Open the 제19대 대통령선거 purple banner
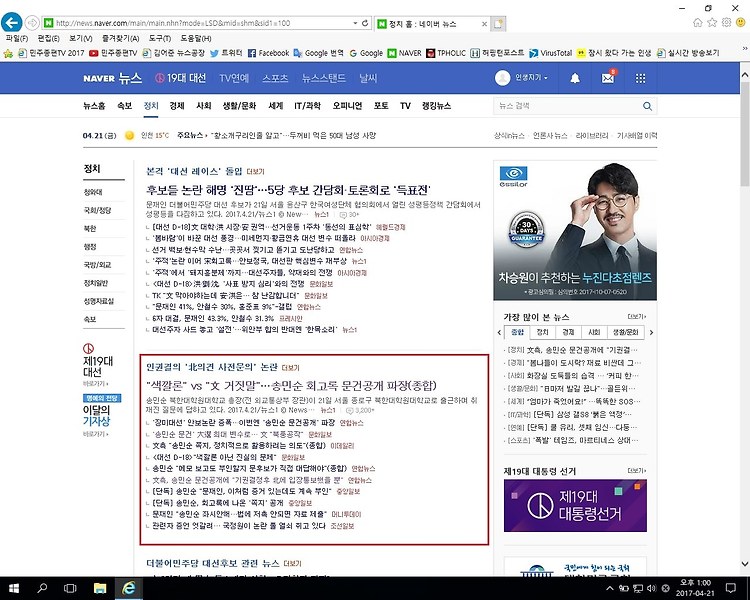This screenshot has width=750, height=600. (575, 505)
